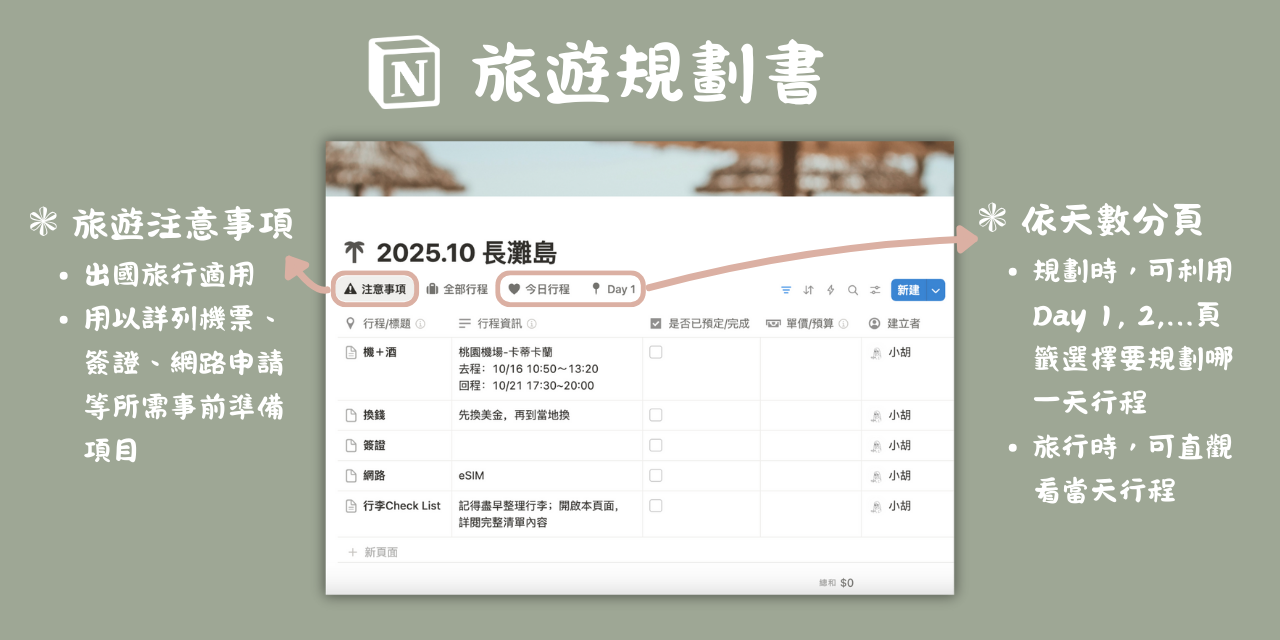Click the eSIM cell

(547, 476)
